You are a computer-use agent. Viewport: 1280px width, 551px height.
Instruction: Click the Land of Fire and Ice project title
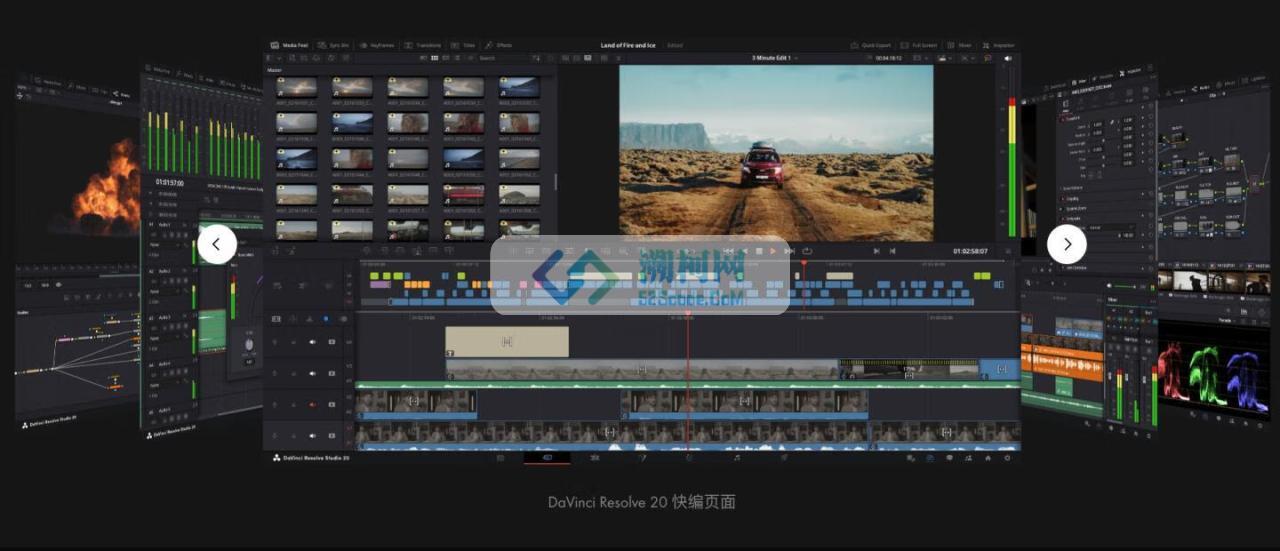coord(628,45)
